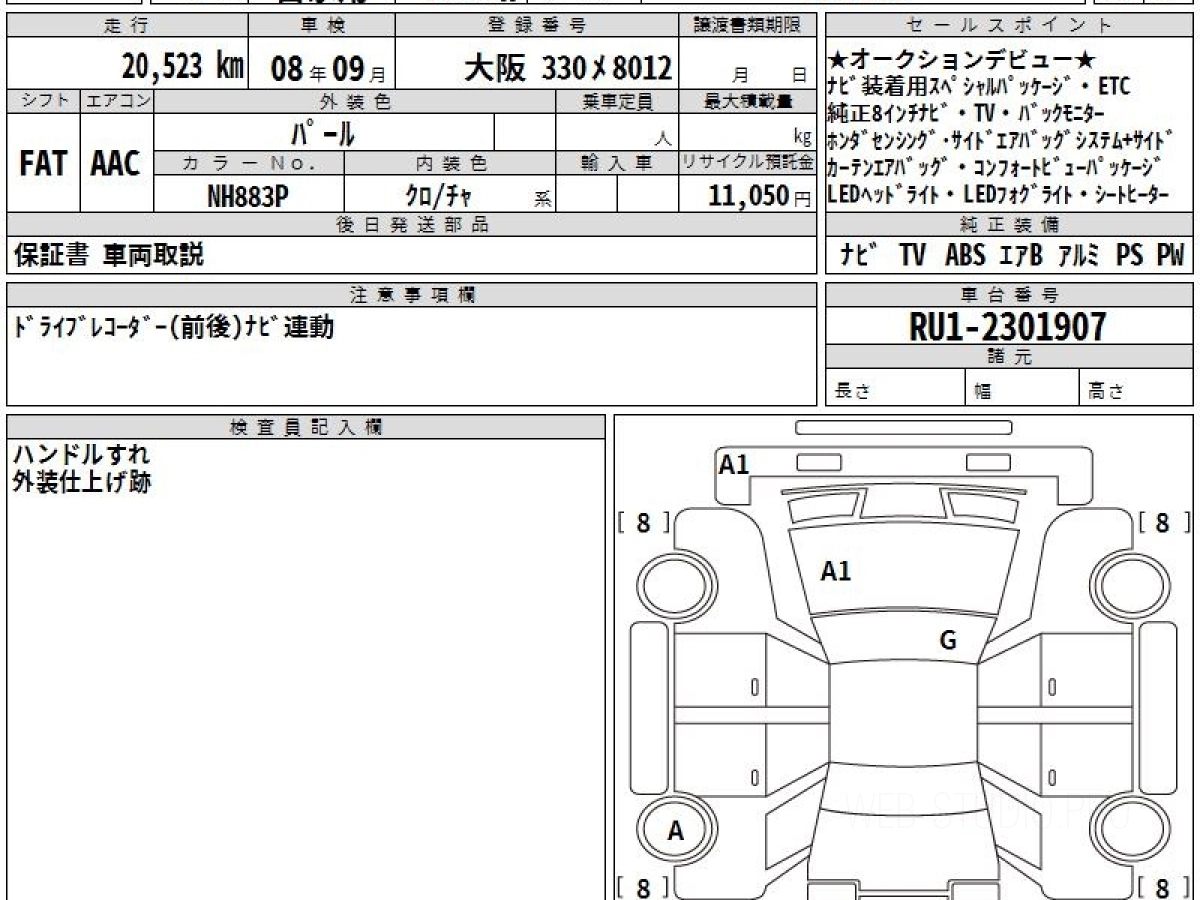Click the リサイクル預託金 header
Viewport: 1200px width, 900px height.
(x=748, y=163)
